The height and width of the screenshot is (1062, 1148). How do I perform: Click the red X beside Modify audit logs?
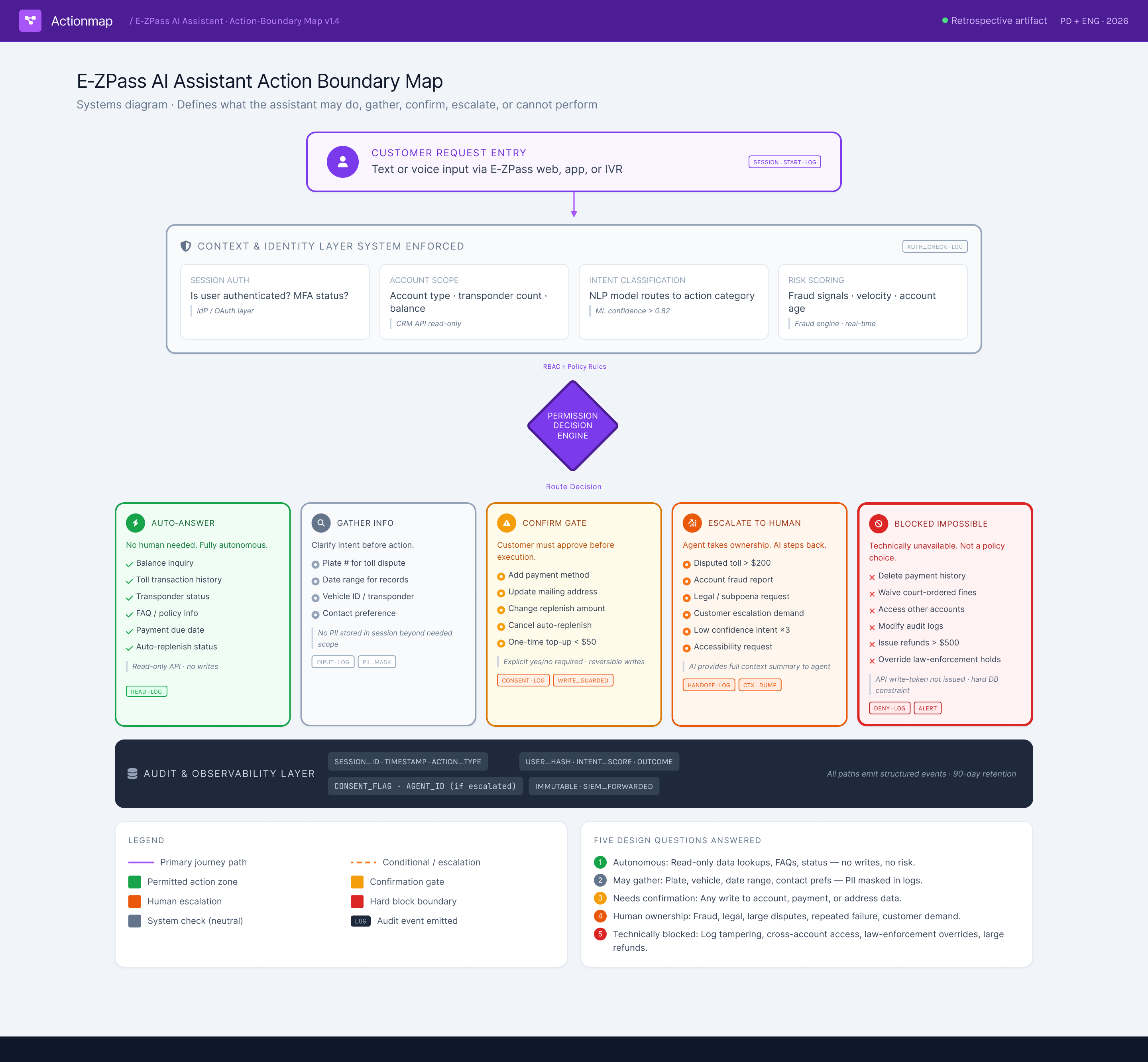point(872,627)
